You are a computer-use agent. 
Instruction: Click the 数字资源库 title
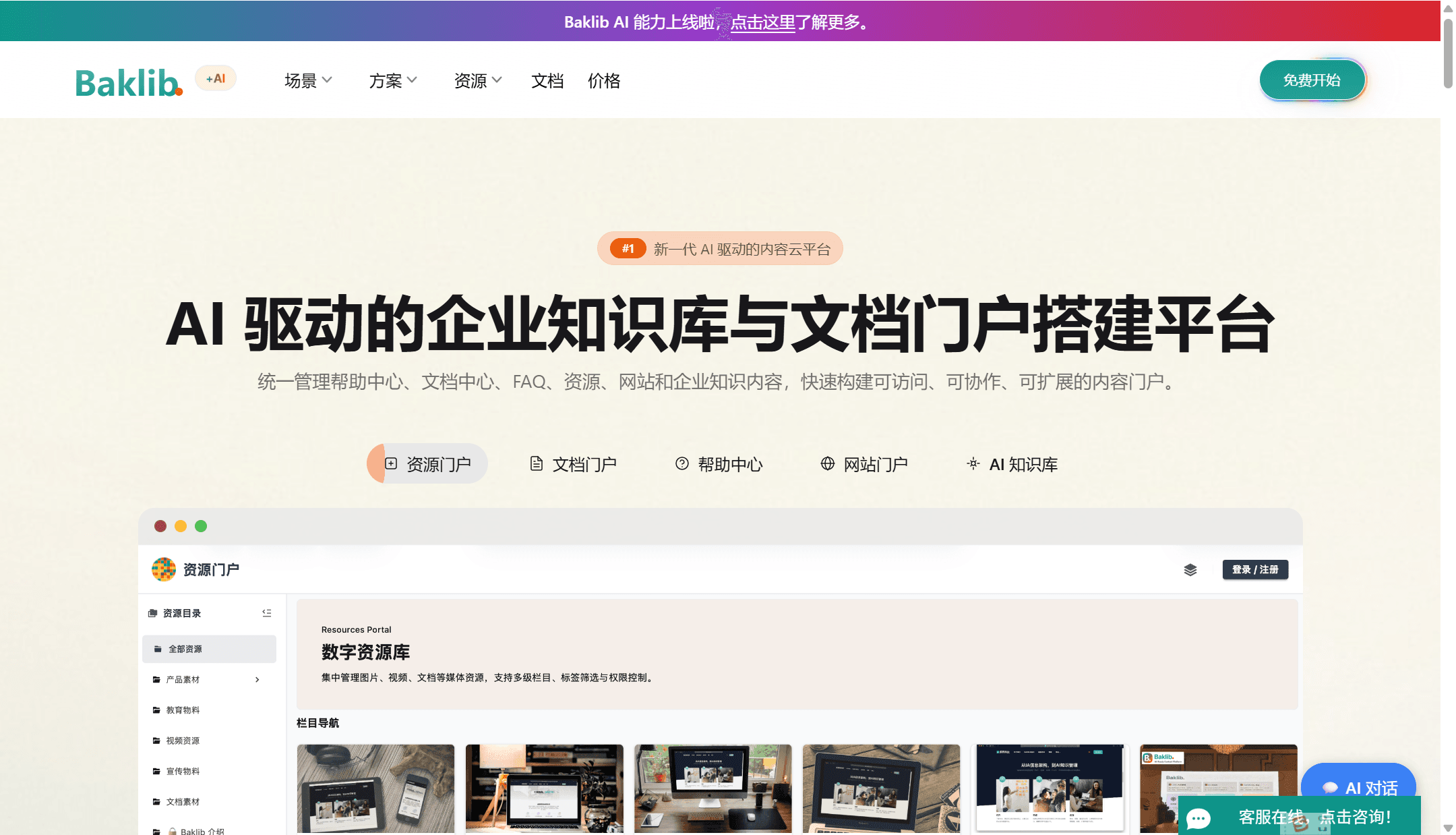[365, 652]
